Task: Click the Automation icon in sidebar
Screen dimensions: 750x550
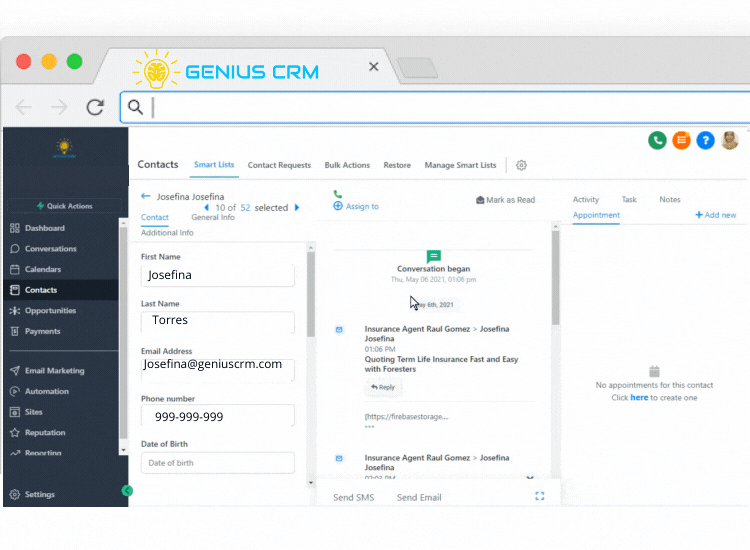Action: point(15,391)
